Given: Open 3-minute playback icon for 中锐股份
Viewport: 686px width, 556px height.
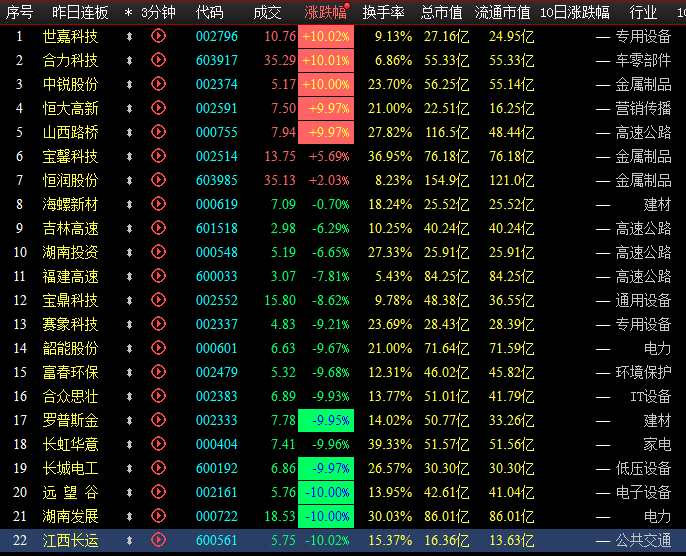Looking at the screenshot, I should (x=158, y=84).
